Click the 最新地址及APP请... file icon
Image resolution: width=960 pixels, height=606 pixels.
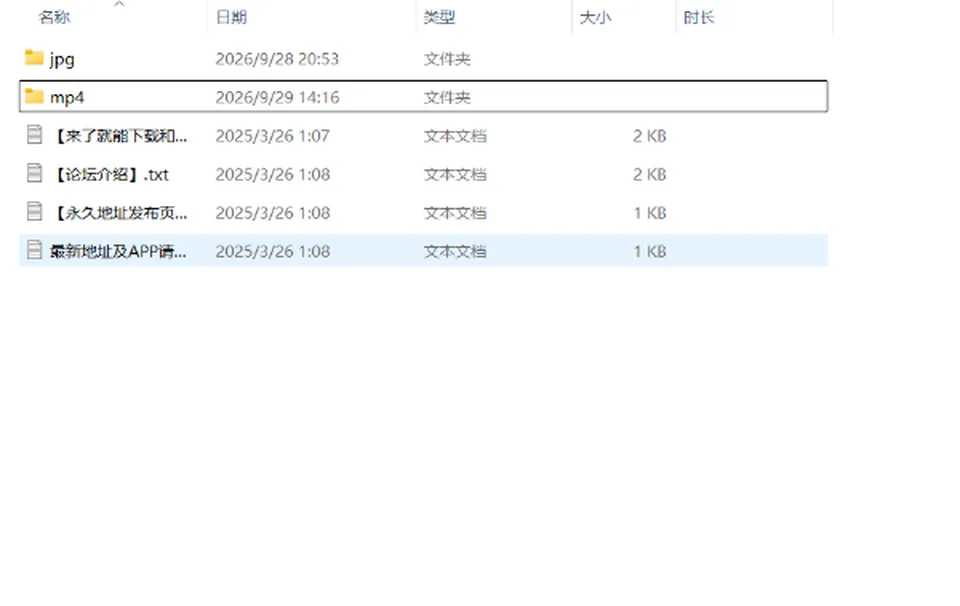coord(34,251)
